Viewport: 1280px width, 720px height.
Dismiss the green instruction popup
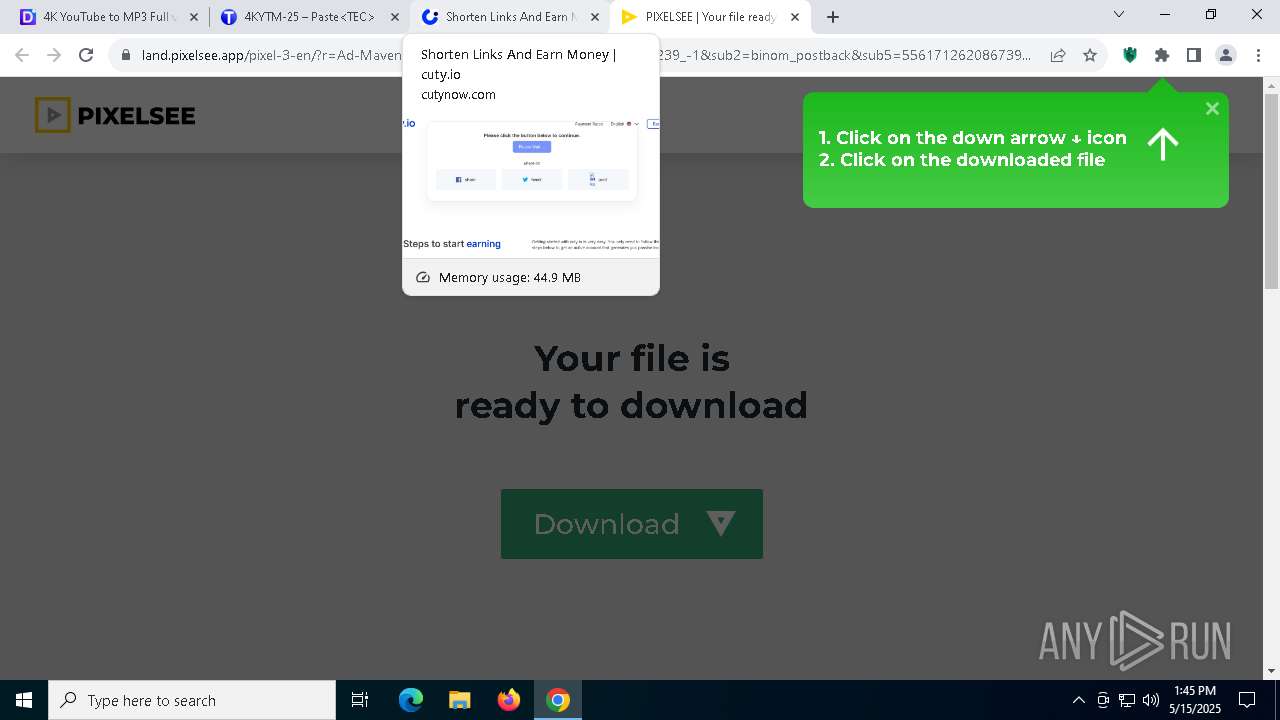(1212, 109)
